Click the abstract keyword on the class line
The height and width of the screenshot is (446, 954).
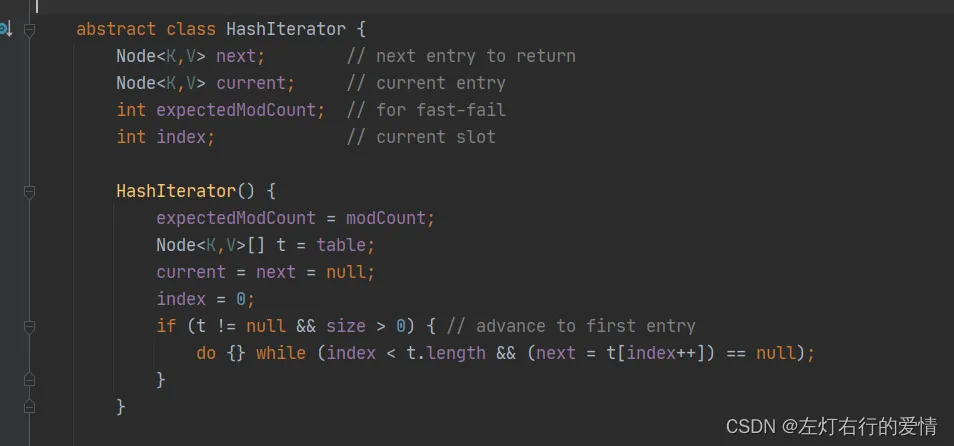116,29
